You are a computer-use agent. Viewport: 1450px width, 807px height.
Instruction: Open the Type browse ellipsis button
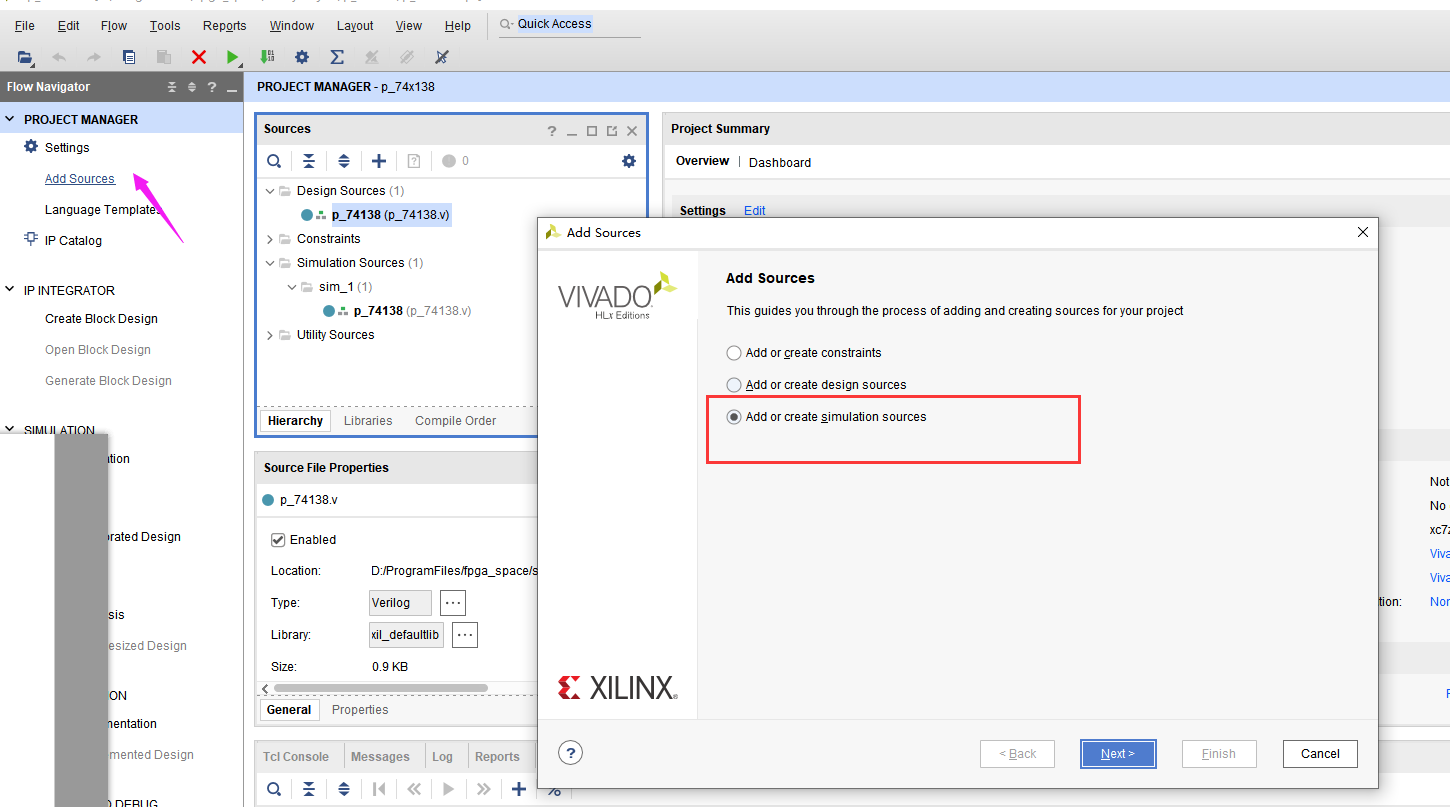tap(453, 603)
